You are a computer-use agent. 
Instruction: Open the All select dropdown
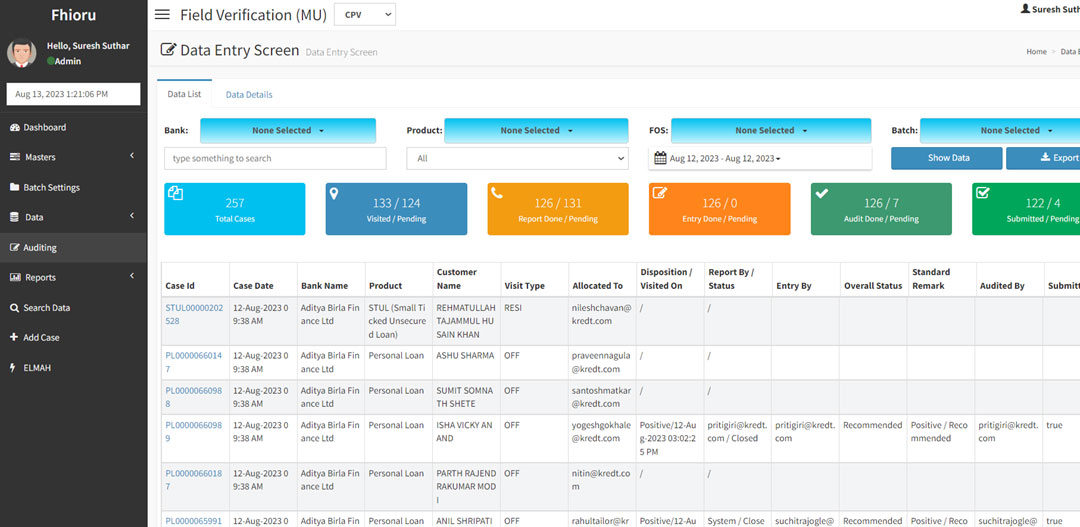(517, 158)
